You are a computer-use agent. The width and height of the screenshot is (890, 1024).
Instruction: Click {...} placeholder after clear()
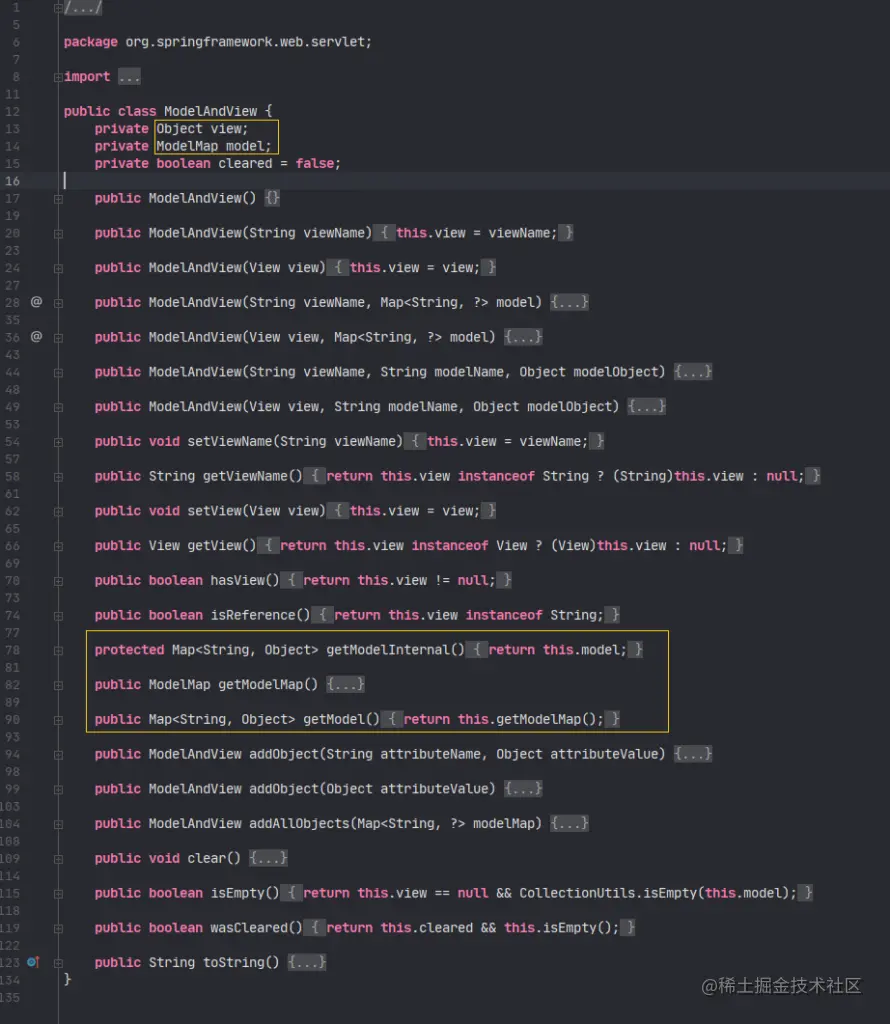(268, 858)
